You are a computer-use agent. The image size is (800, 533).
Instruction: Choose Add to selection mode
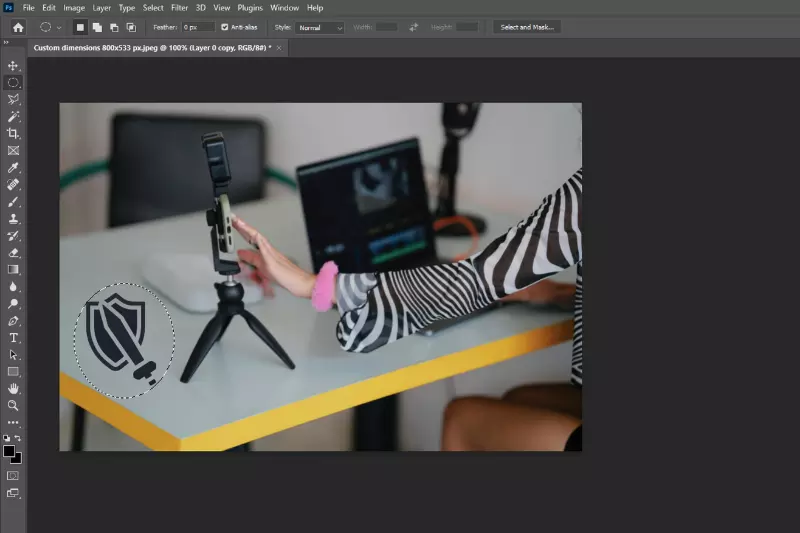[97, 28]
